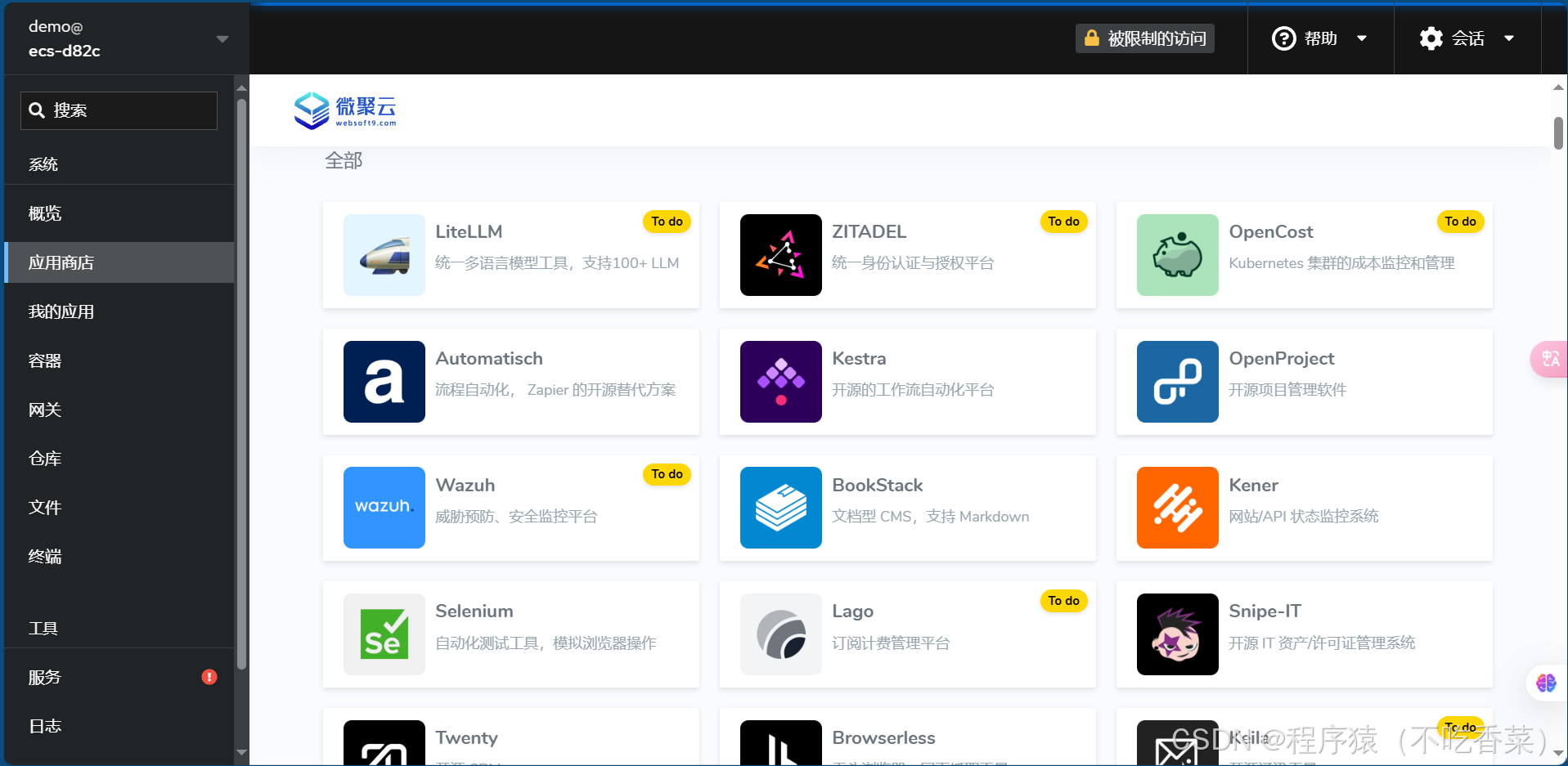Click the To do badge on LiteLLM
The width and height of the screenshot is (1568, 766).
667,222
